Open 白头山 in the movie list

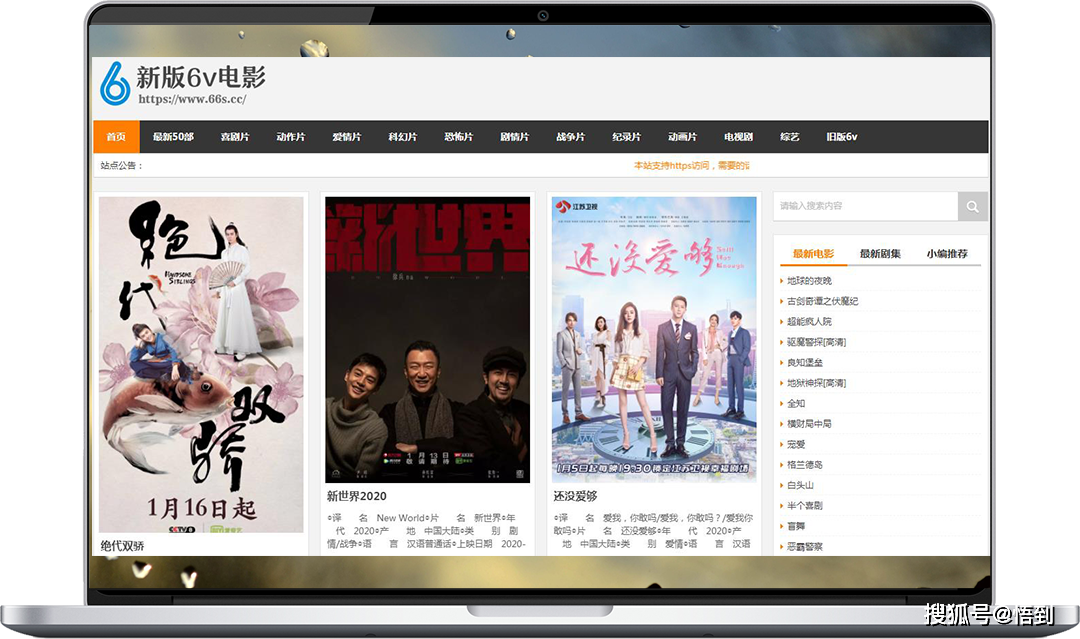[x=800, y=485]
